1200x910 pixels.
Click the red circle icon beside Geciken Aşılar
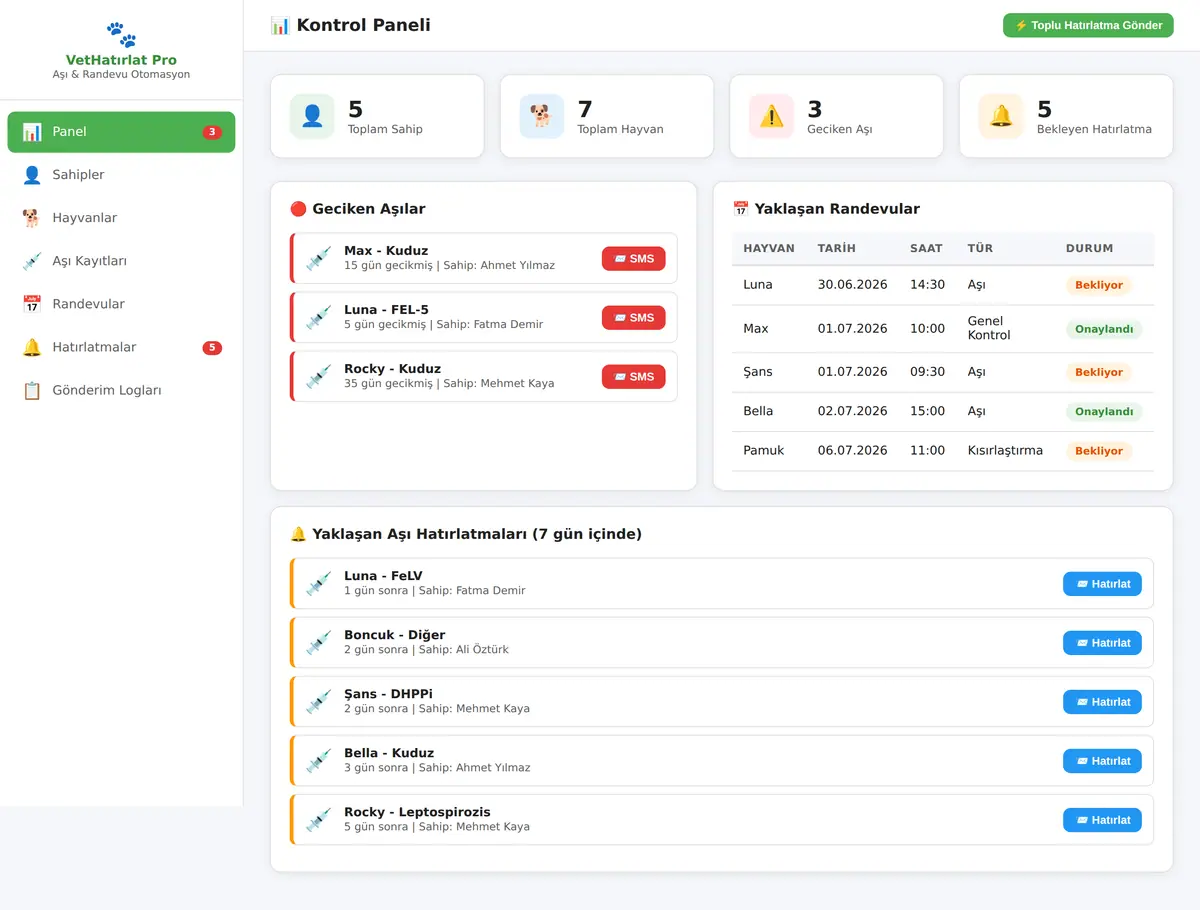[x=298, y=209]
